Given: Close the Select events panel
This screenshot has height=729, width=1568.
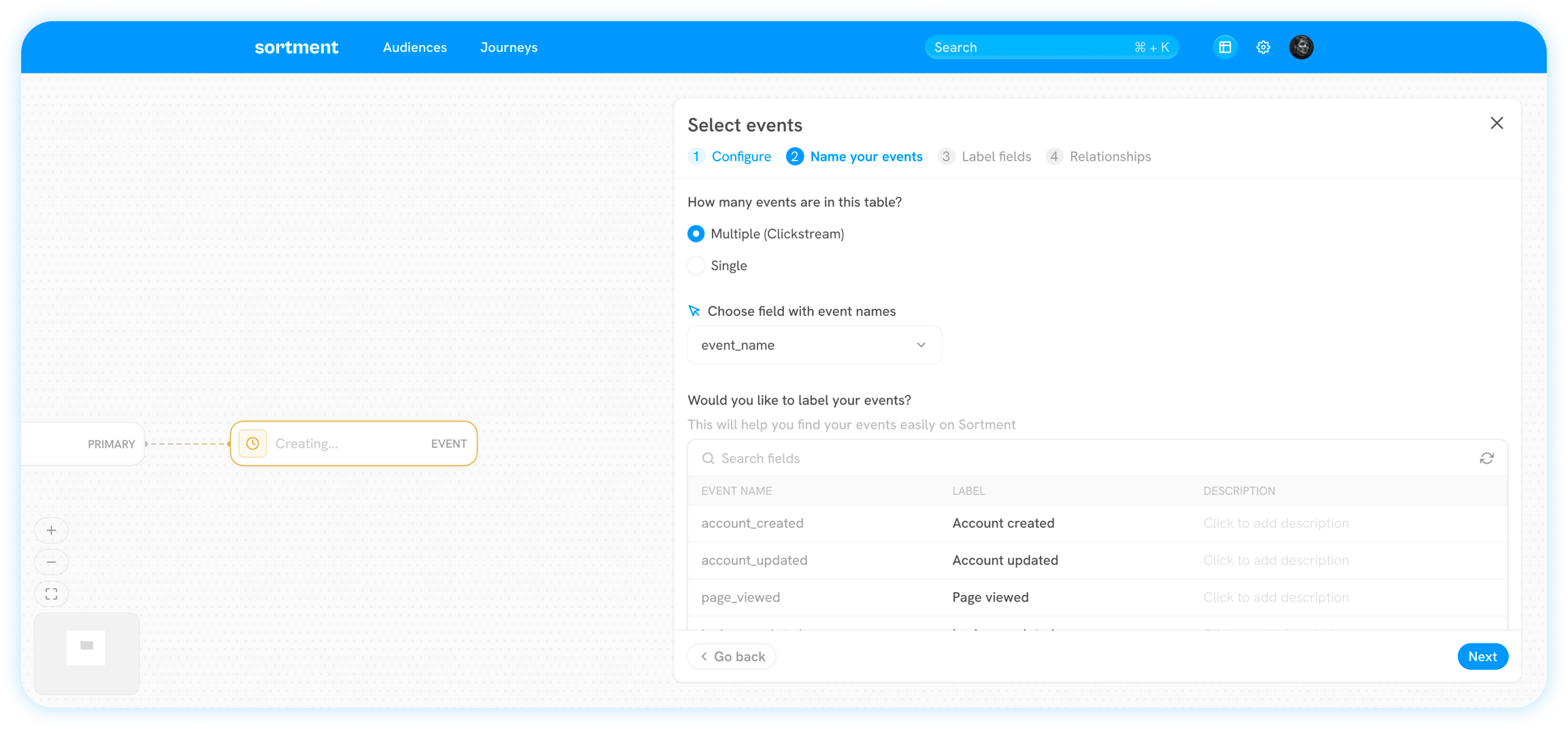Looking at the screenshot, I should click(x=1497, y=123).
